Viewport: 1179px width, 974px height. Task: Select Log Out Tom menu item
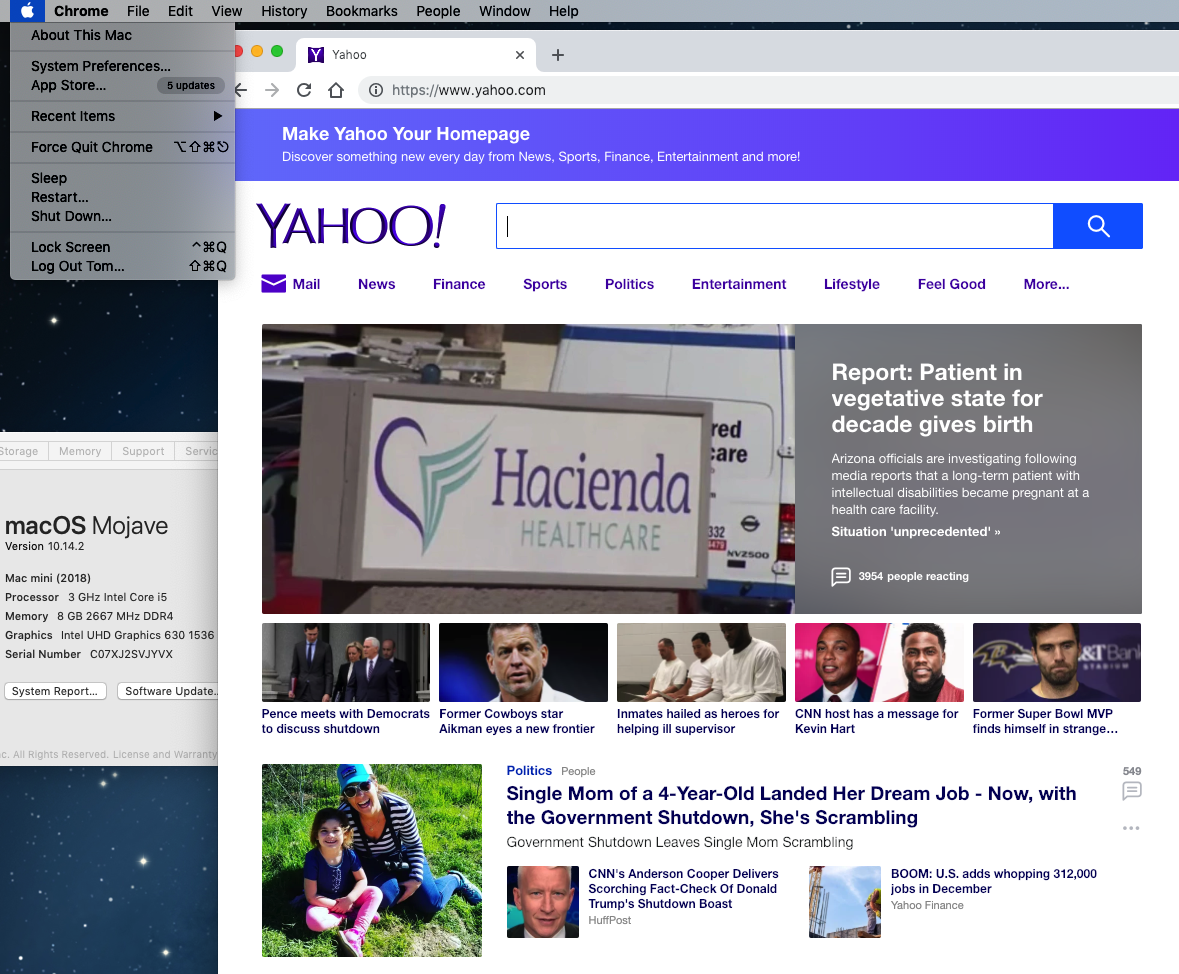click(x=123, y=266)
